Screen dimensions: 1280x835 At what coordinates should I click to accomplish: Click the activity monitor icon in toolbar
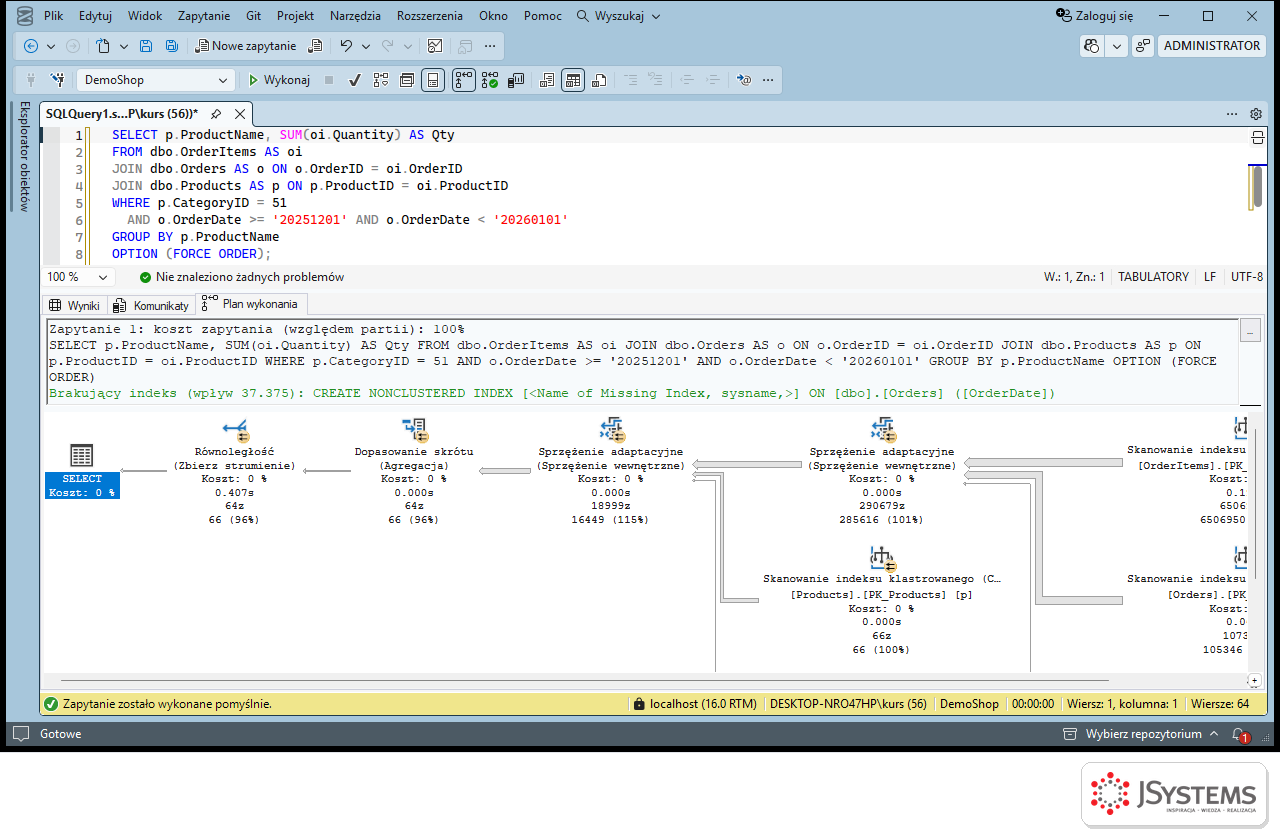click(435, 46)
